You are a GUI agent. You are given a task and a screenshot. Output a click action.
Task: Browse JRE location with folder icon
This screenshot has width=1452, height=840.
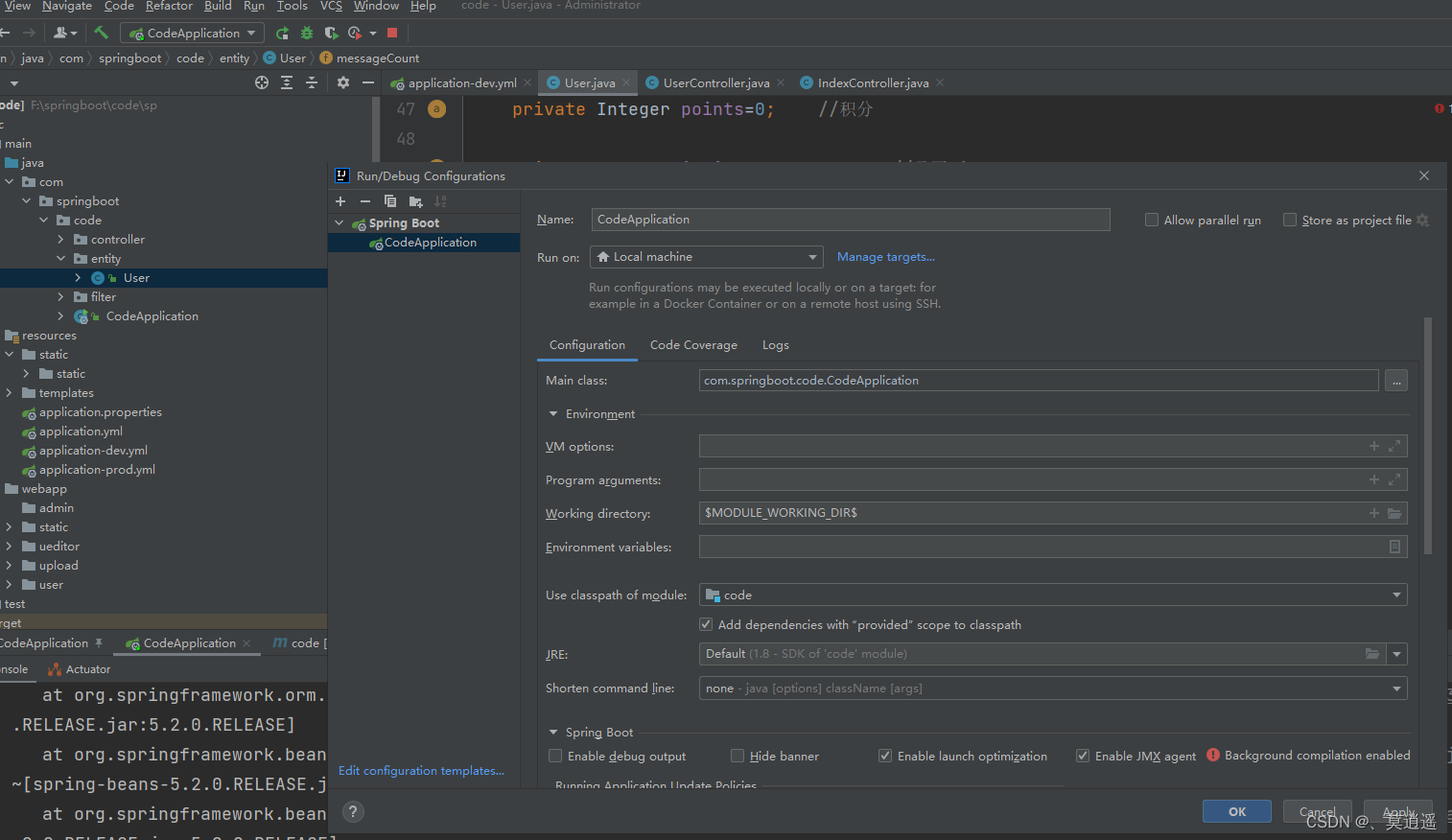pyautogui.click(x=1372, y=654)
